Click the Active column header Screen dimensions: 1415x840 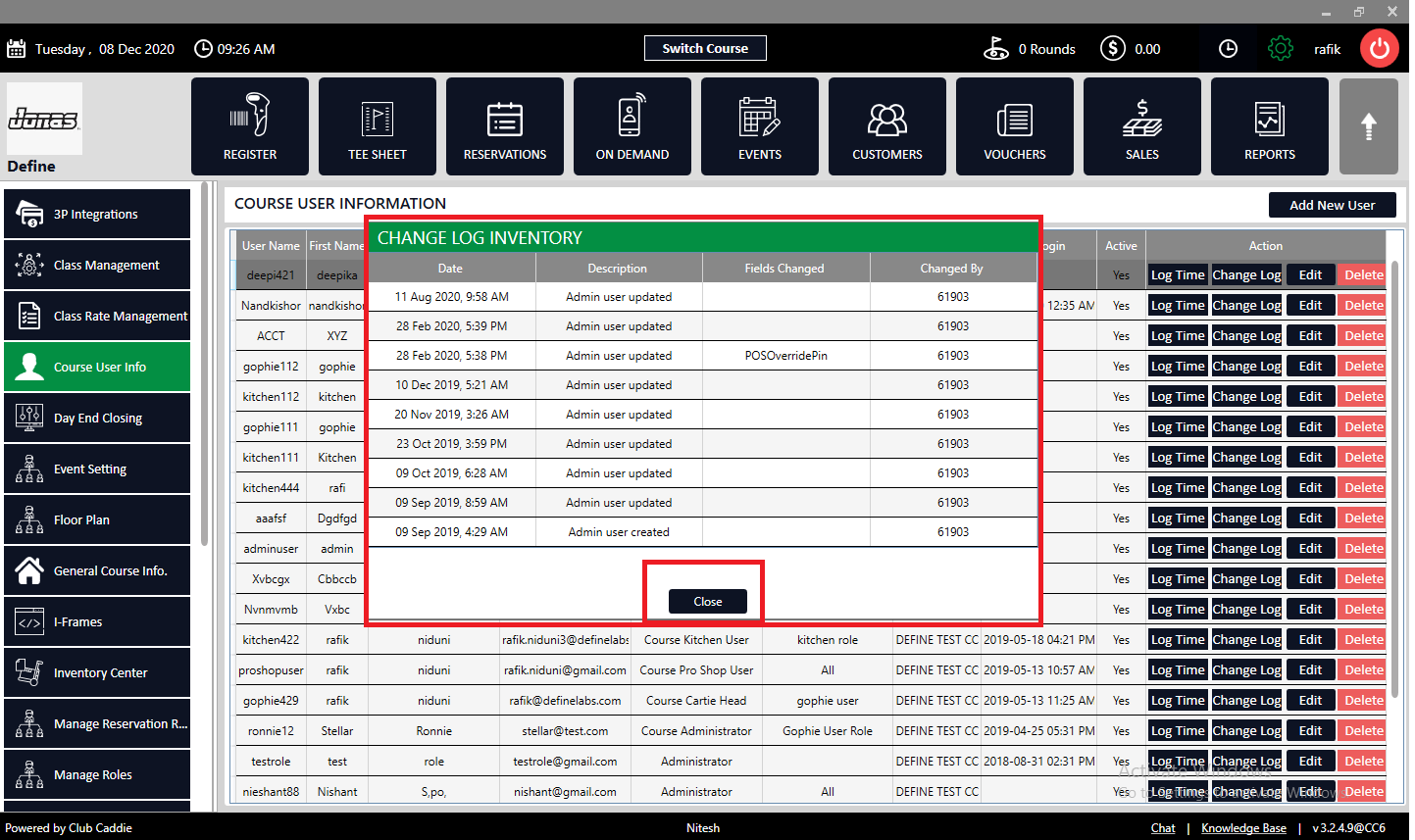(1121, 246)
